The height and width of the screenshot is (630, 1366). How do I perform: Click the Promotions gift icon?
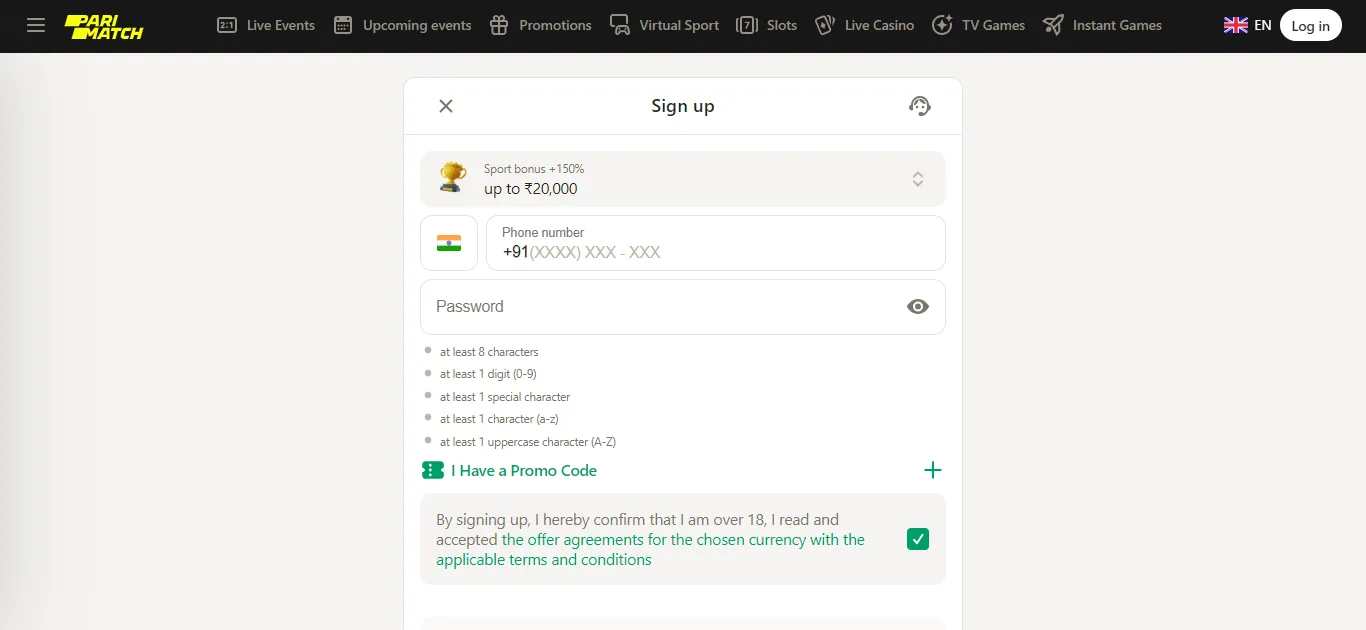click(499, 25)
